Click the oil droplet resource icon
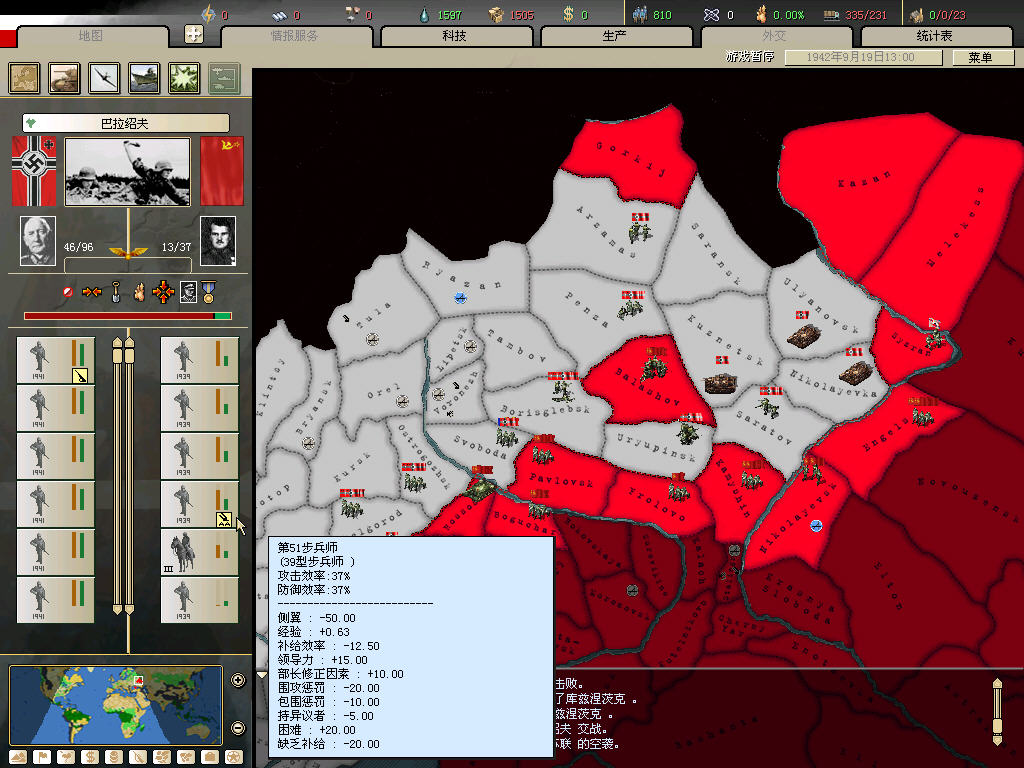The width and height of the screenshot is (1024, 768). 424,14
